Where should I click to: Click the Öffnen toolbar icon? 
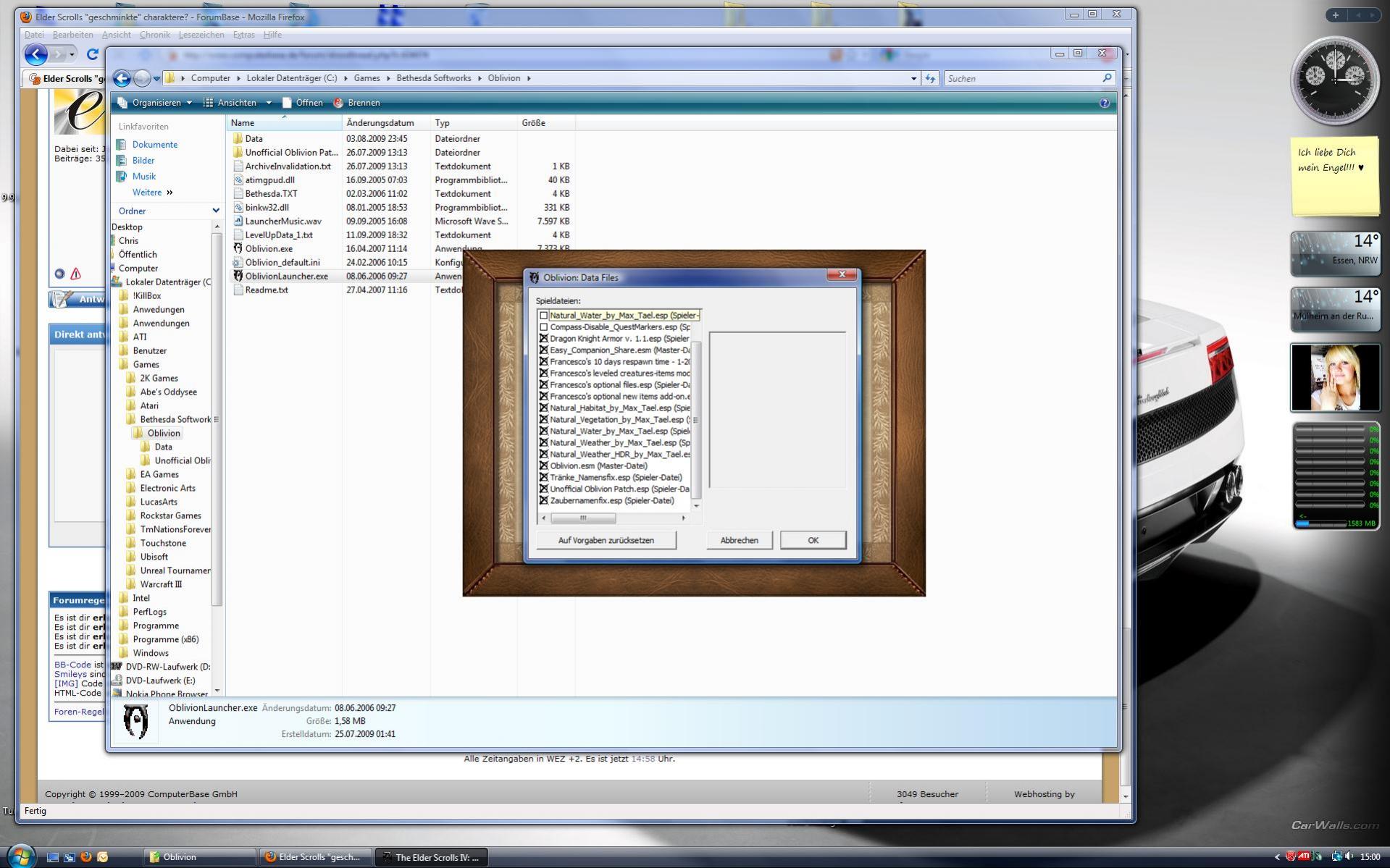click(287, 103)
